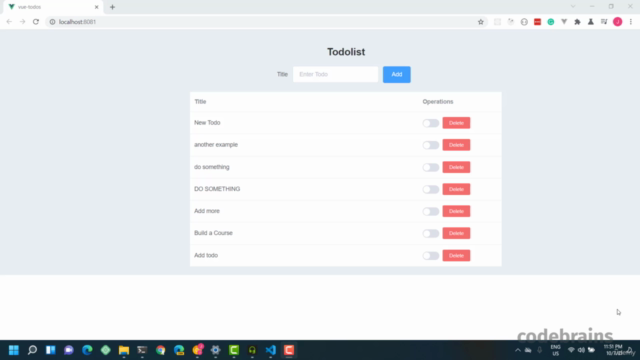
Task: Open the ENG US language switcher
Action: pos(556,350)
